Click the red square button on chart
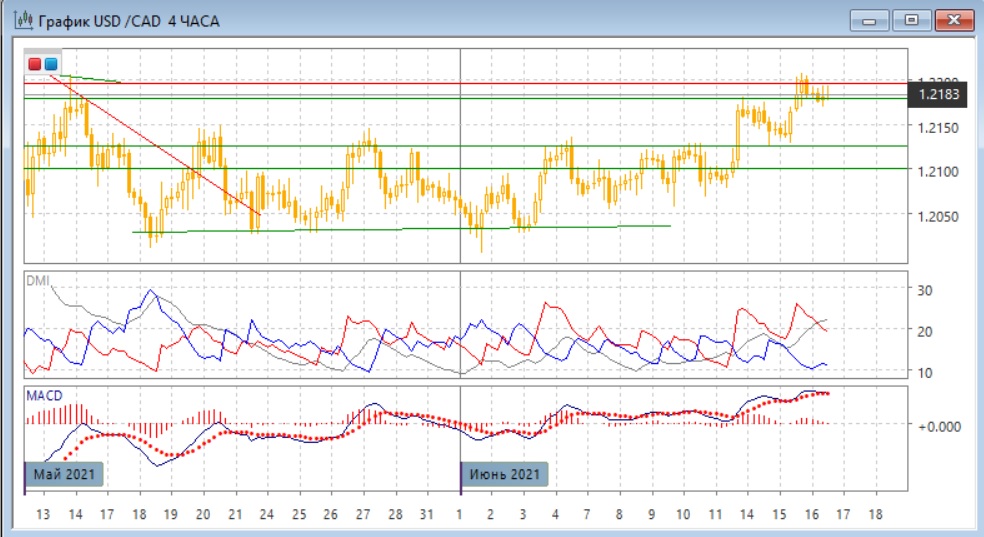Image resolution: width=984 pixels, height=537 pixels. coord(35,64)
